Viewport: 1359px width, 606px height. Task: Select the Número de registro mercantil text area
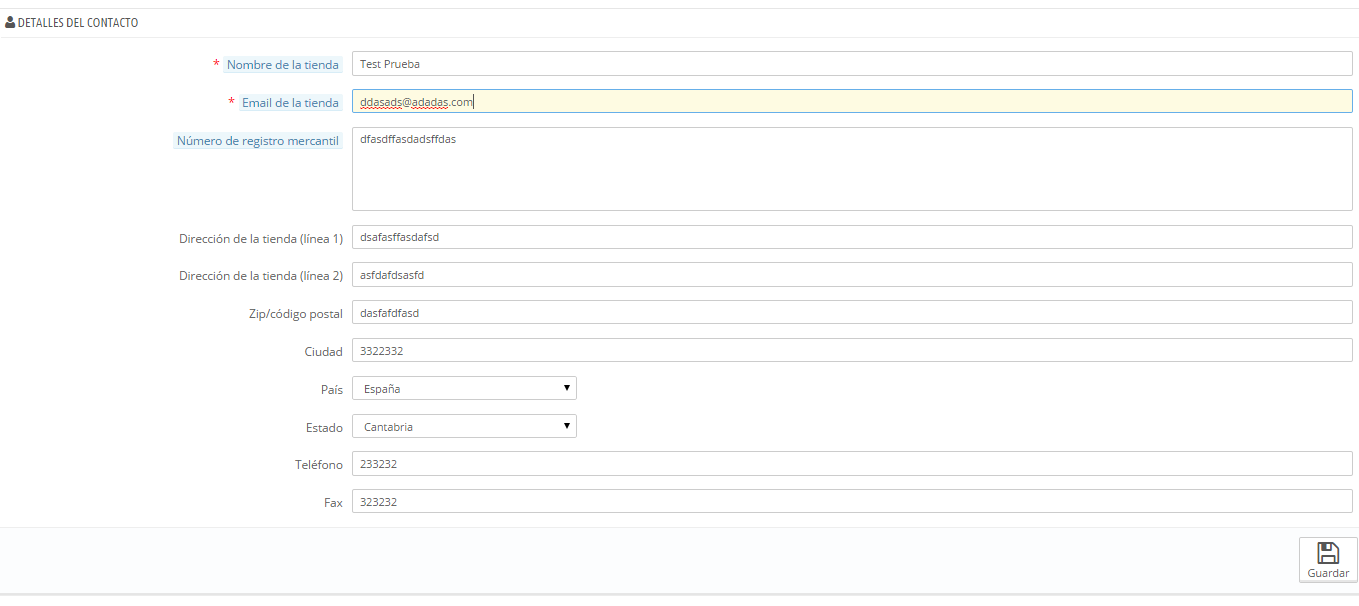pos(852,169)
